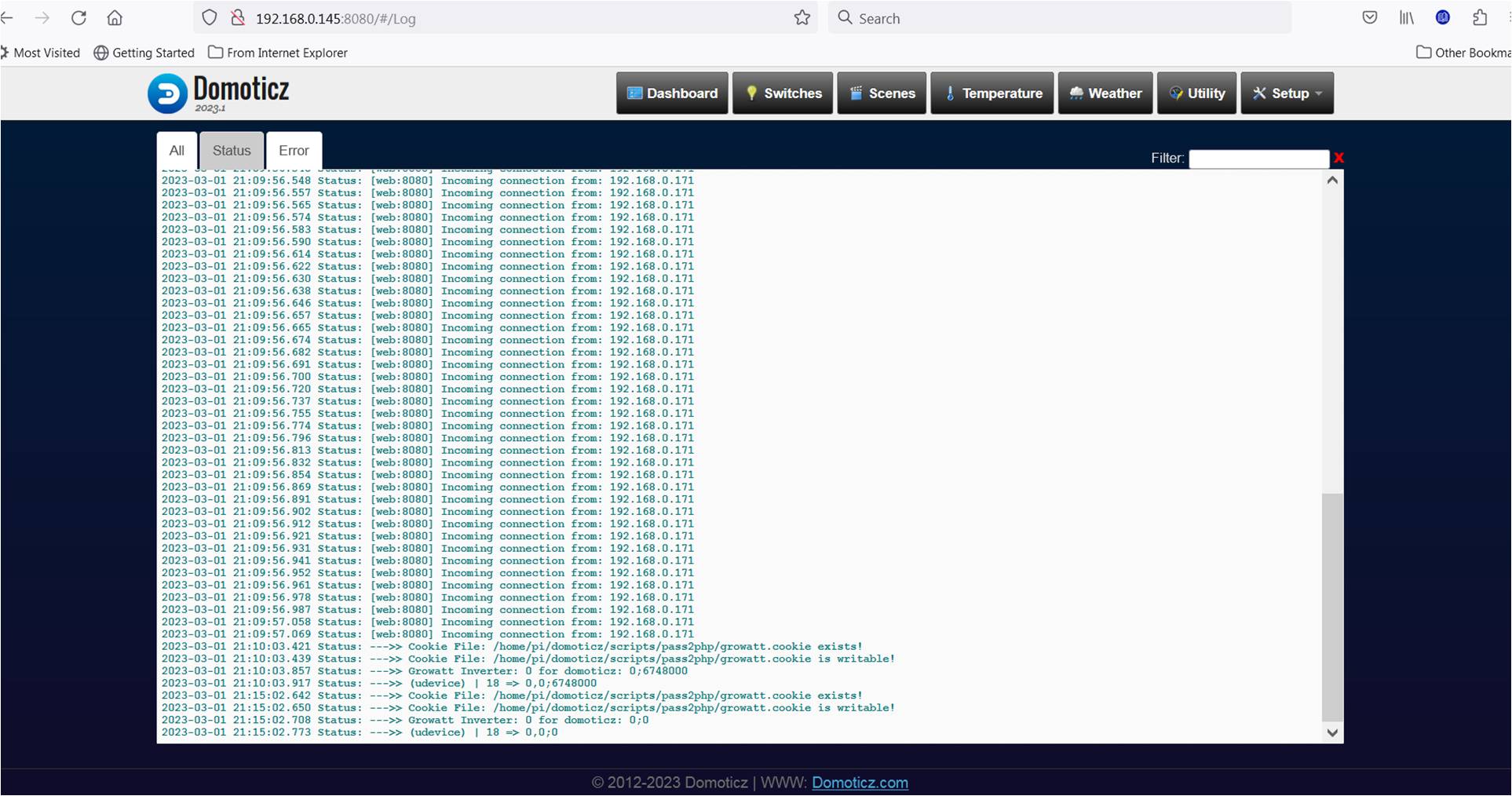
Task: Open tracking protection shield icon in address bar
Action: click(209, 17)
